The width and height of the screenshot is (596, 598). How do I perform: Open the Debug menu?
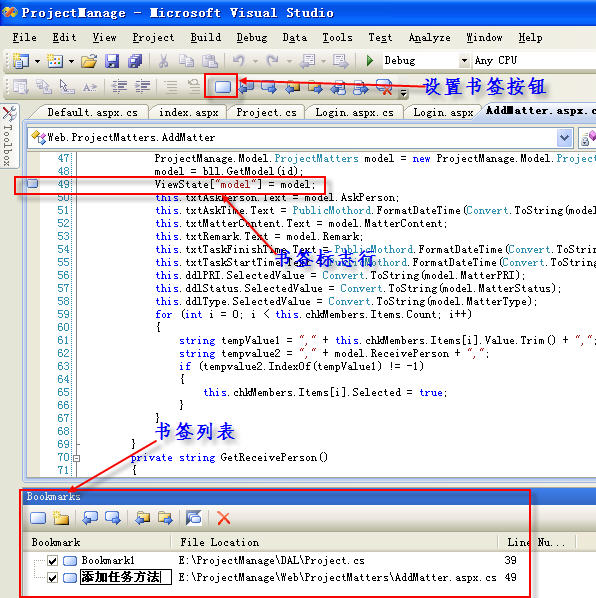[x=252, y=37]
